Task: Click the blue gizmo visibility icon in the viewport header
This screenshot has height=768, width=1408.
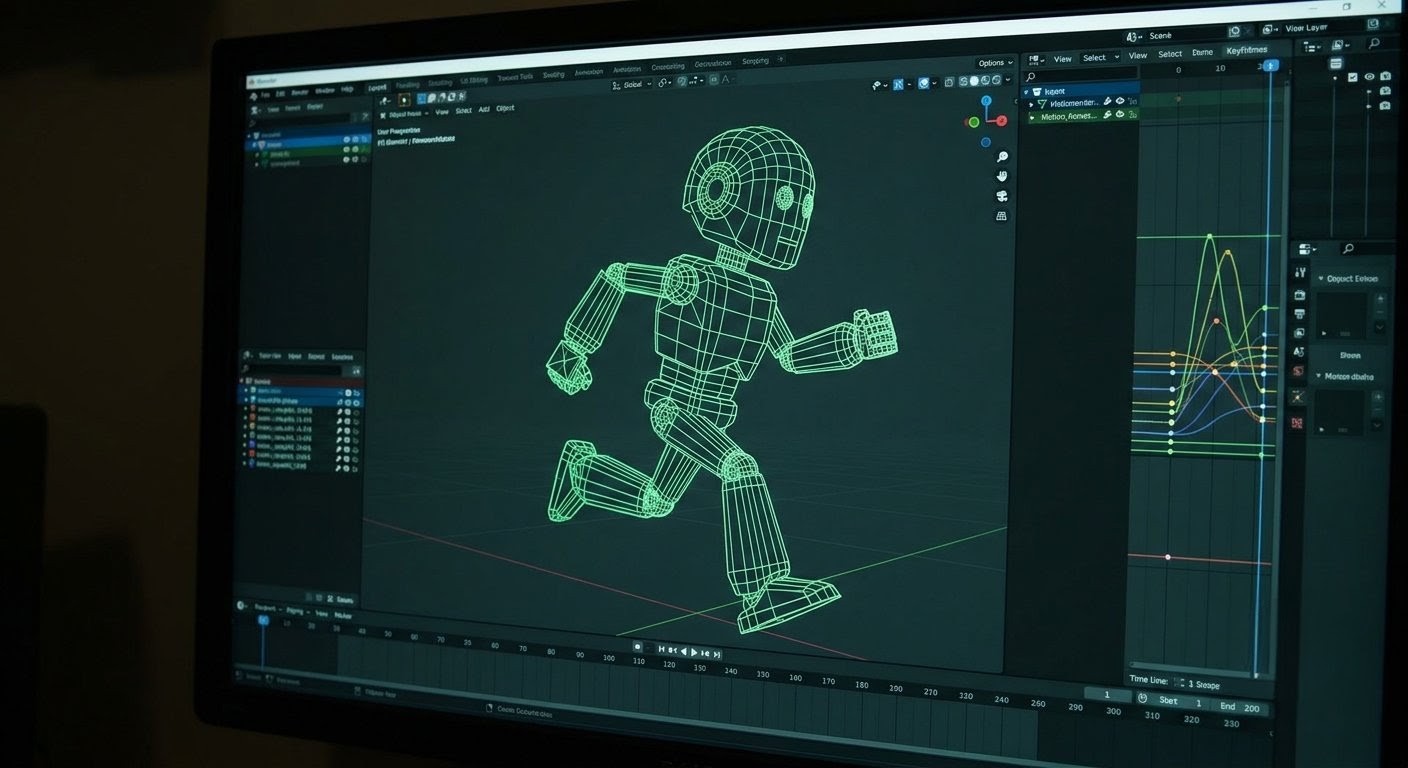Action: point(898,84)
